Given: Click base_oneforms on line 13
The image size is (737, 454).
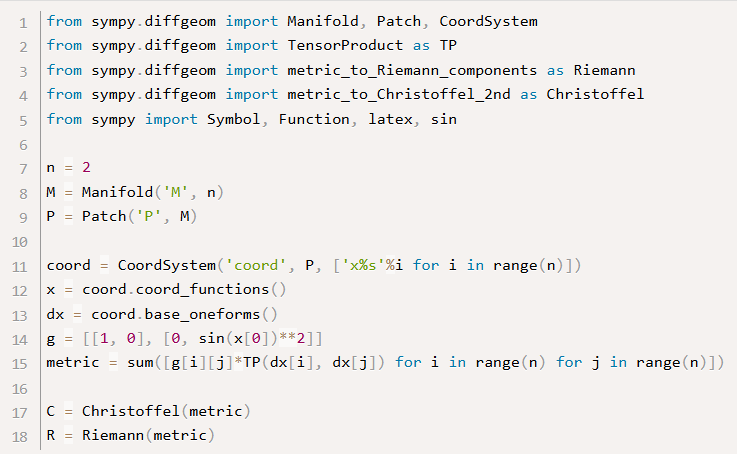Looking at the screenshot, I should point(202,314).
